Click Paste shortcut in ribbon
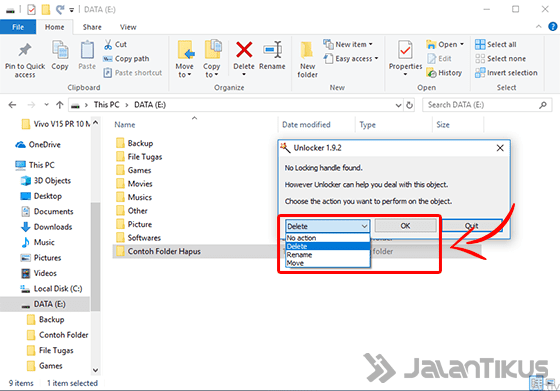560x391 pixels. 133,73
